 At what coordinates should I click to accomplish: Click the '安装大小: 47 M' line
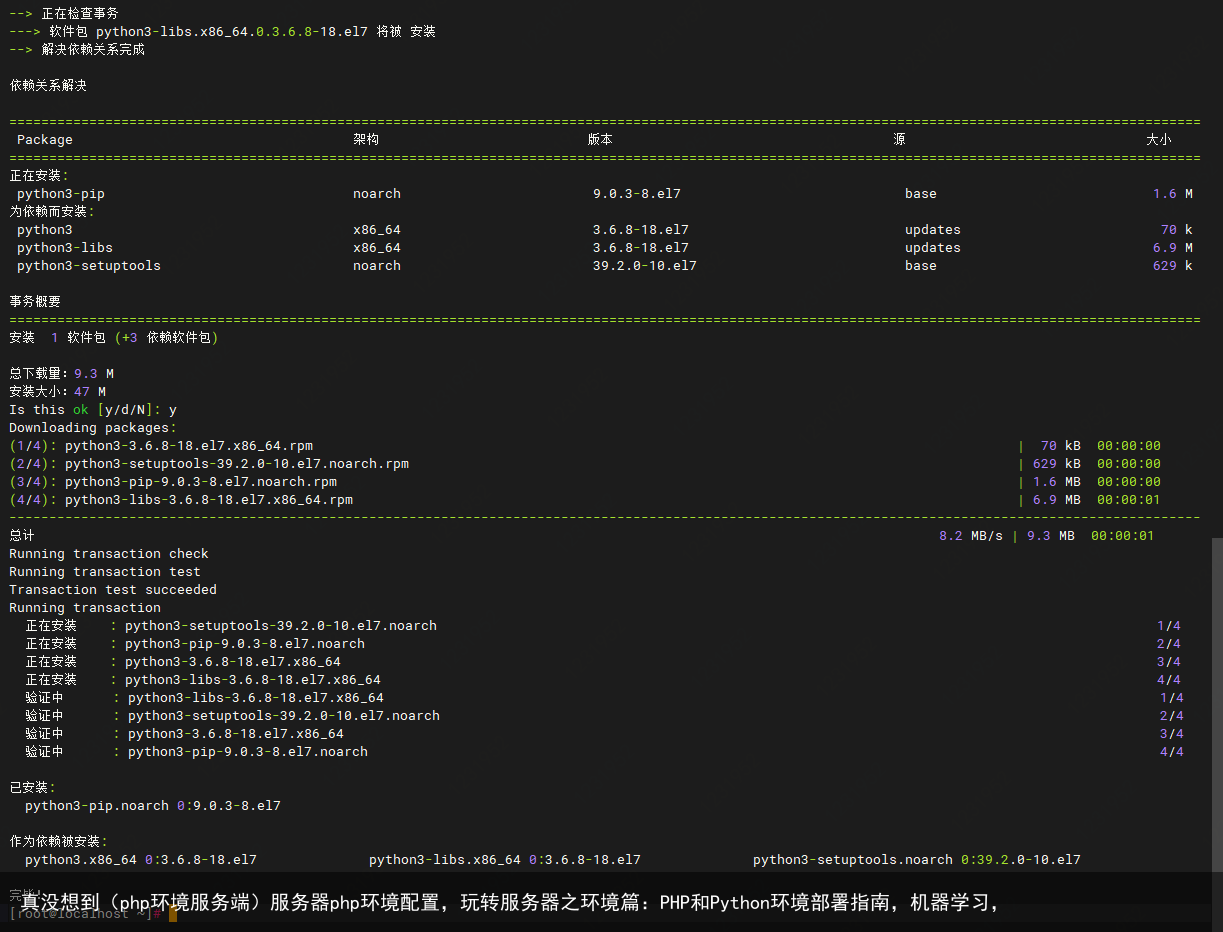(x=58, y=392)
